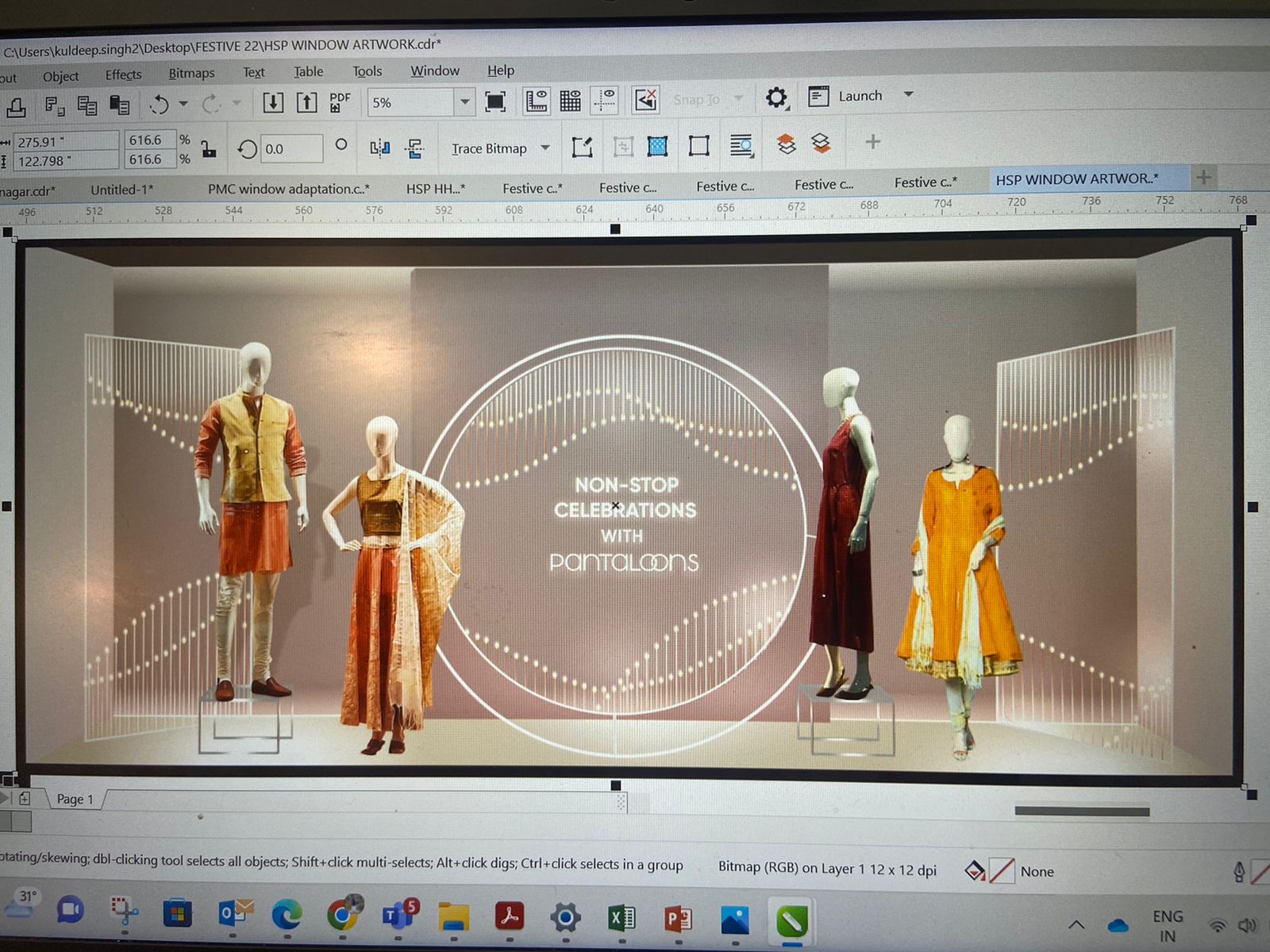
Task: Click the Trace Bitmap button
Action: pos(489,148)
